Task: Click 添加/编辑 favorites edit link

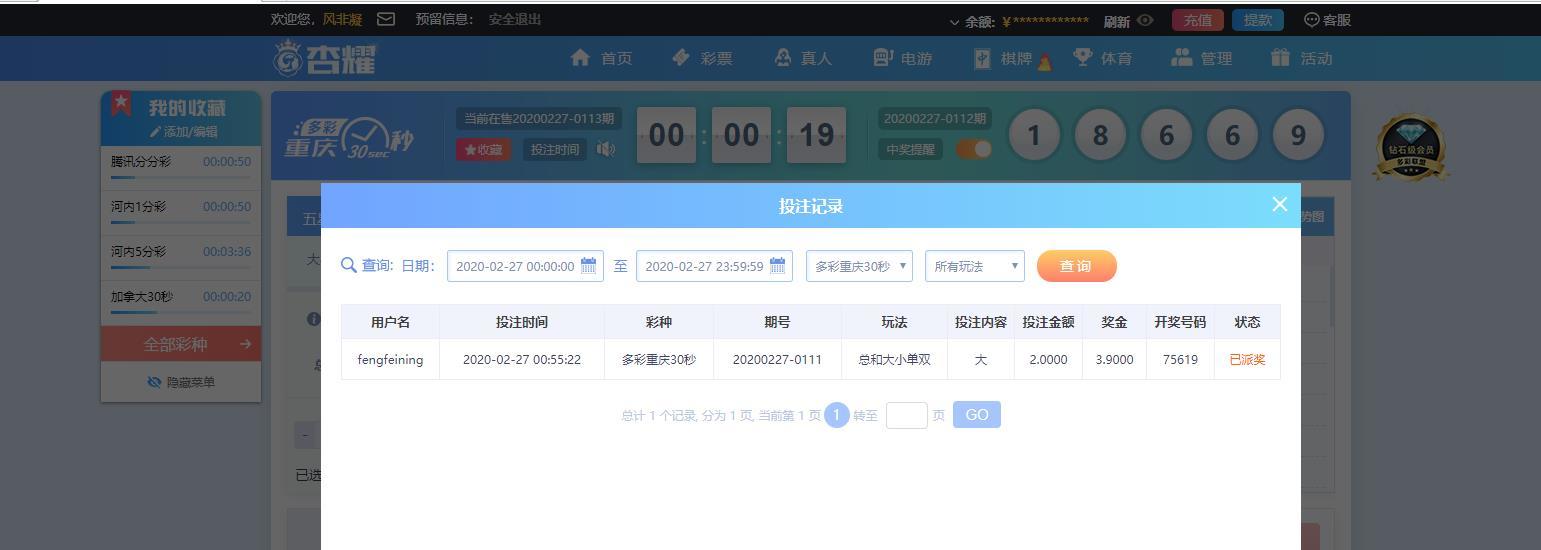Action: 183,132
